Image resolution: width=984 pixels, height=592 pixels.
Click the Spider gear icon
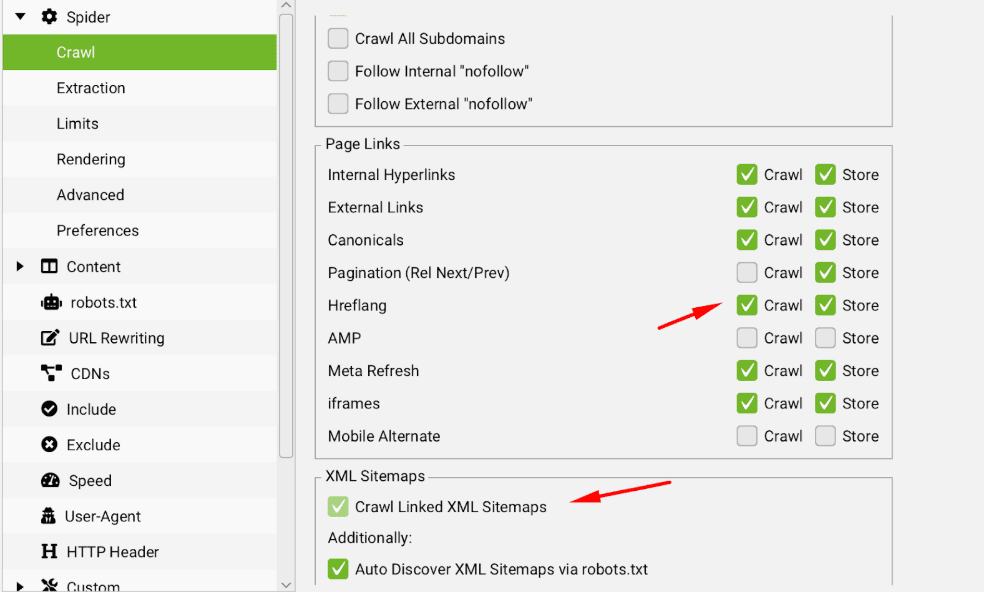tap(49, 17)
